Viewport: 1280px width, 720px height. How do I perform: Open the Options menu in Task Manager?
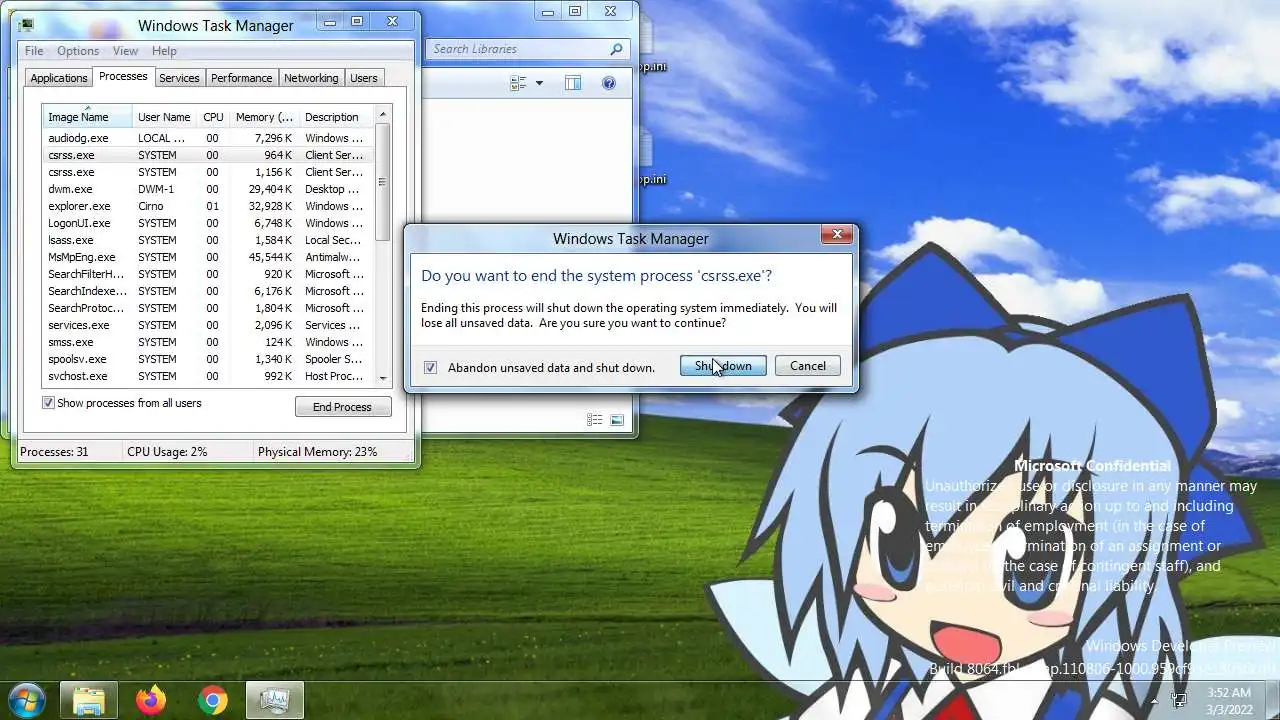[78, 51]
